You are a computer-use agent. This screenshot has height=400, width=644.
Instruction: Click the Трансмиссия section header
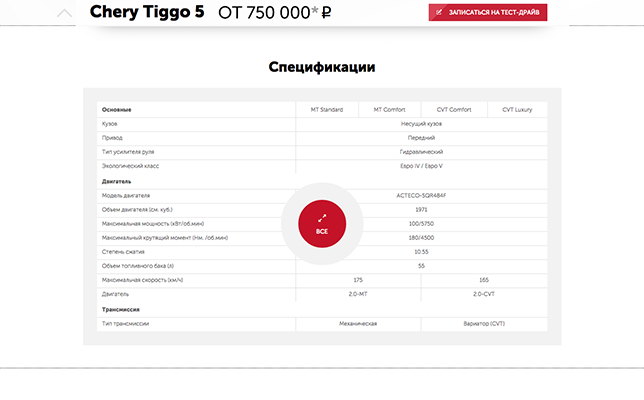click(121, 310)
